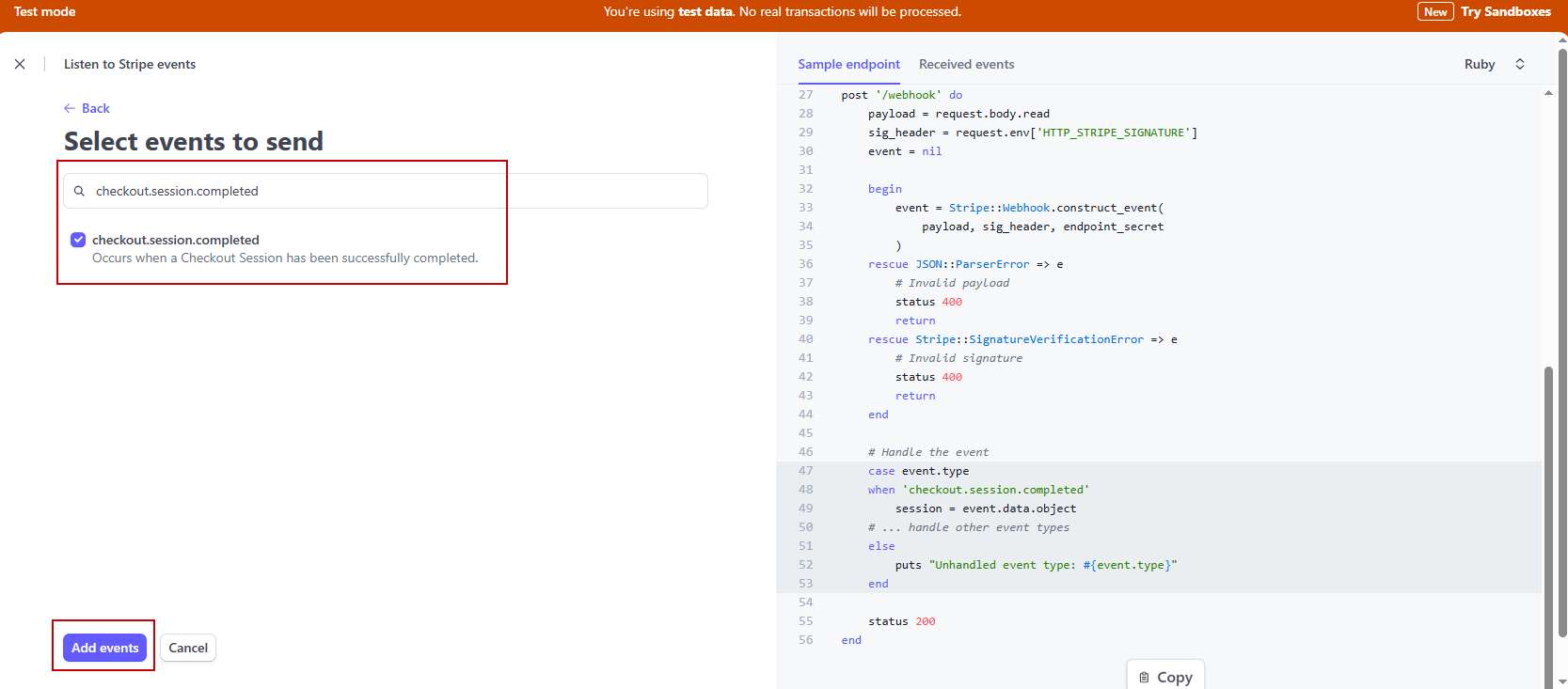Open Try Sandboxes link

pos(1506,11)
